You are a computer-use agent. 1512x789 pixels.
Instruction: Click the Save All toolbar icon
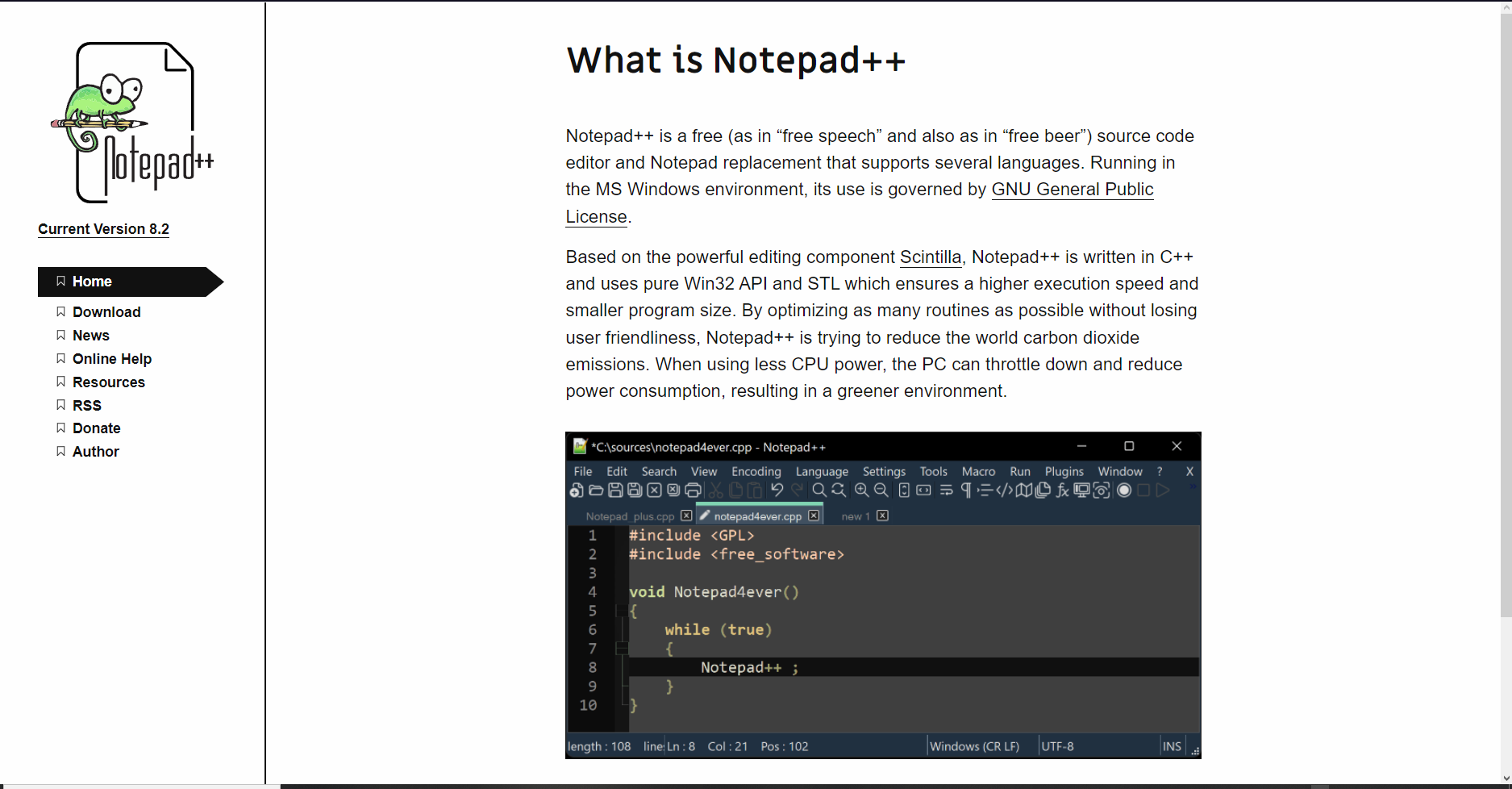point(635,491)
